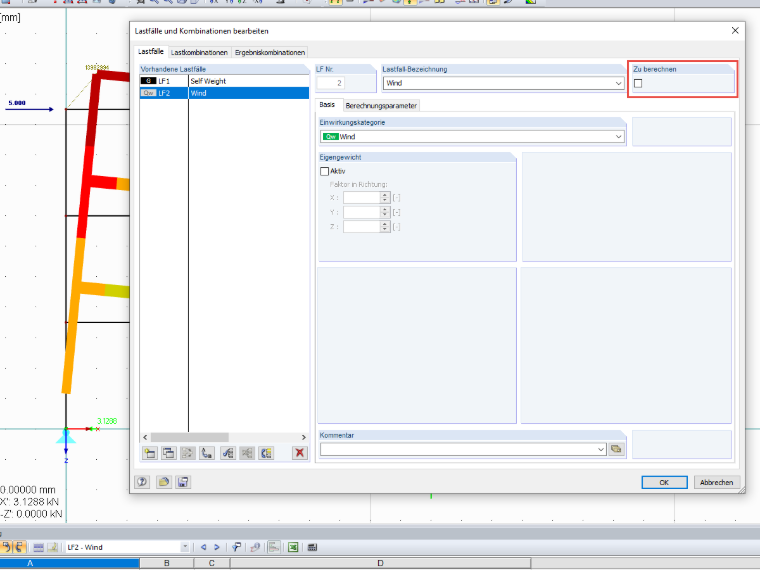
Task: Open the Lastfall-Bezeichnung dropdown
Action: (618, 83)
